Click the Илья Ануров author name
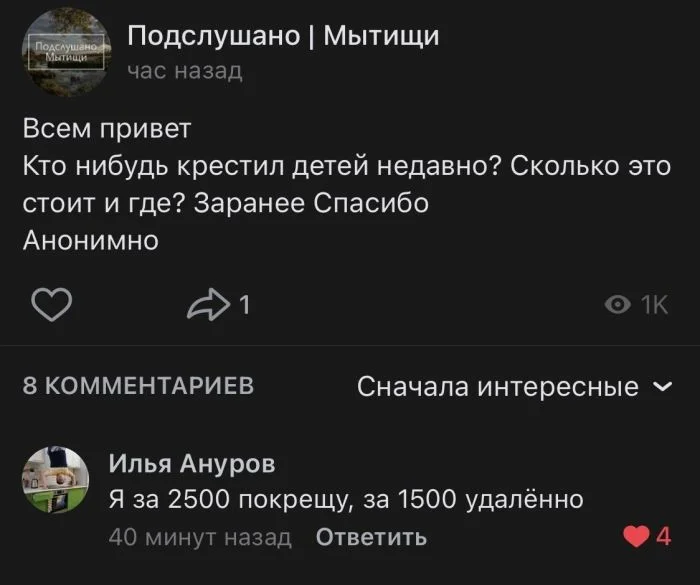This screenshot has width=700, height=585. click(191, 463)
